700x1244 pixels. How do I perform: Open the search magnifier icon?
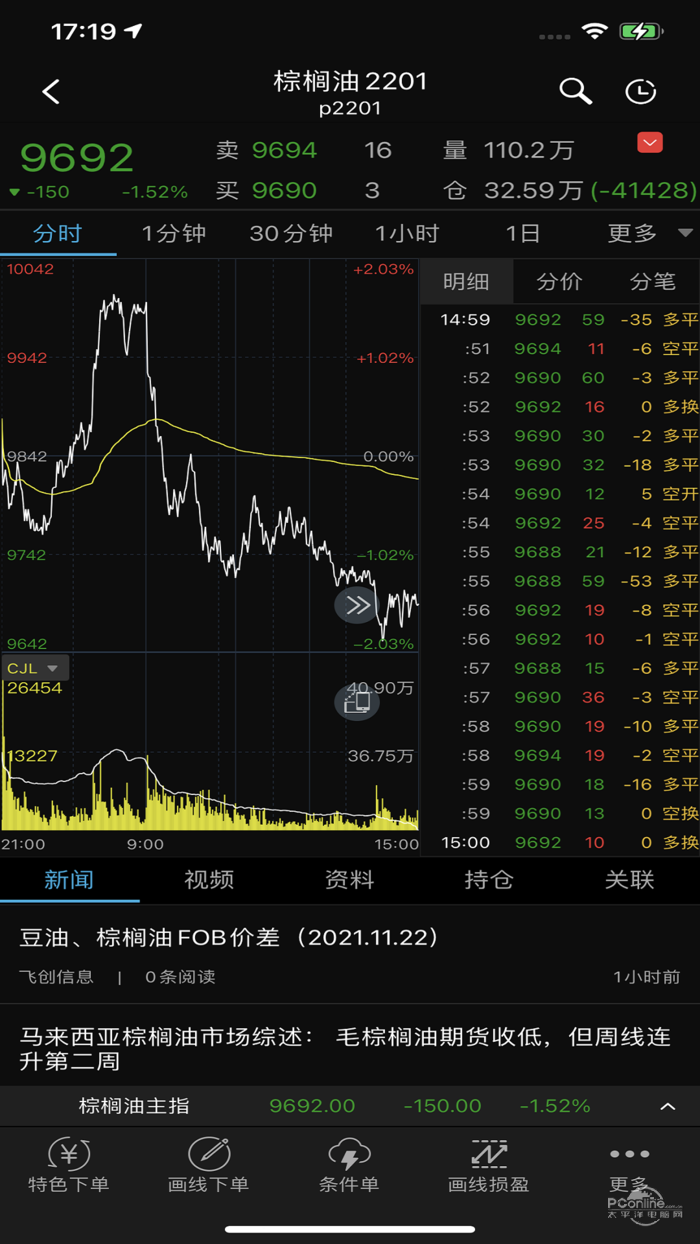575,91
